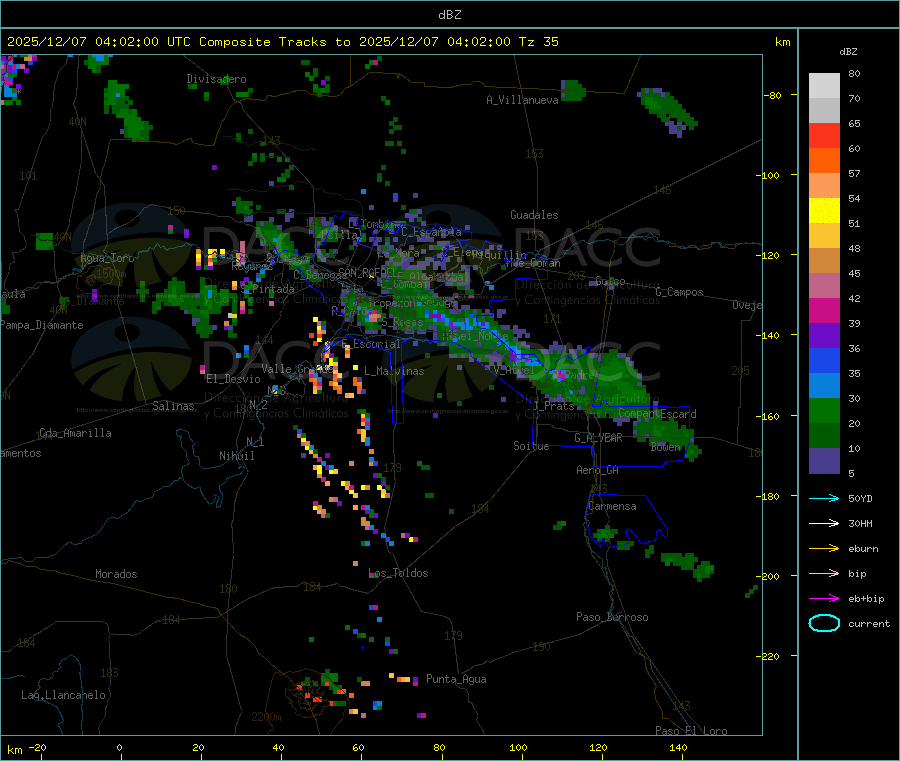
Task: Click the 'Aero_GA' map label
Action: tap(598, 470)
